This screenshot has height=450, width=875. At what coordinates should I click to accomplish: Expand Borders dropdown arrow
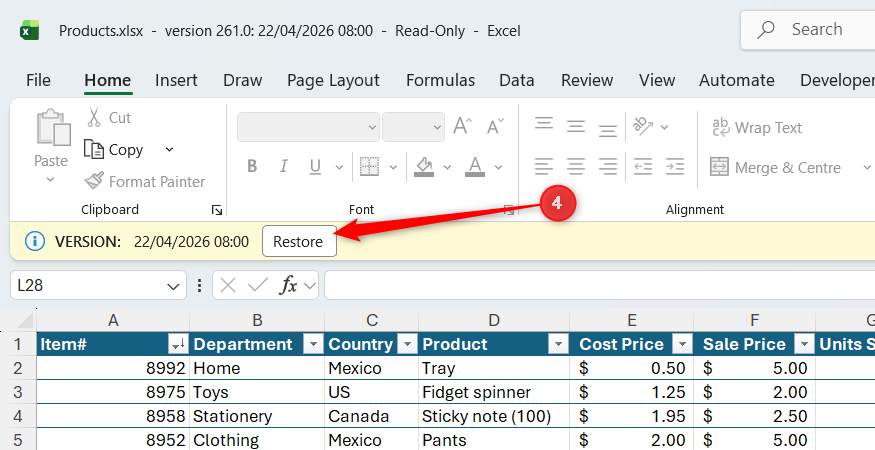[393, 167]
